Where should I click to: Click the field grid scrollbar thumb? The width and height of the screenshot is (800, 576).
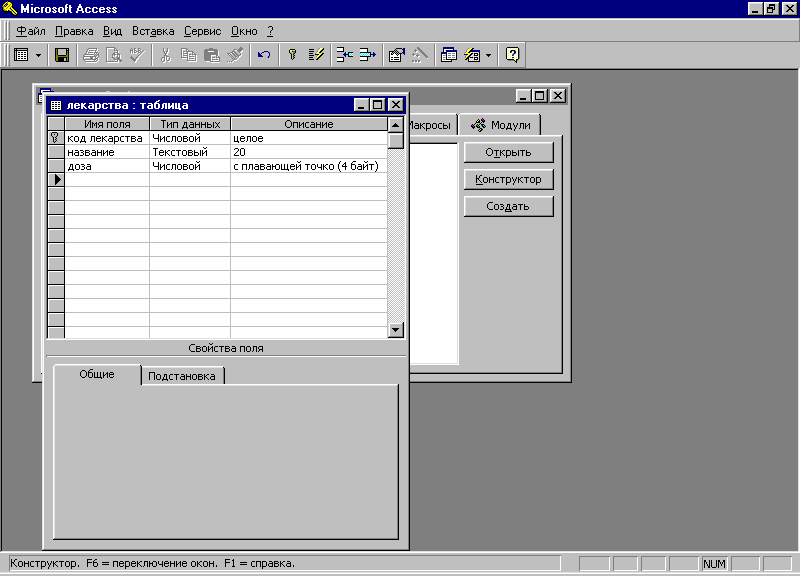(395, 140)
